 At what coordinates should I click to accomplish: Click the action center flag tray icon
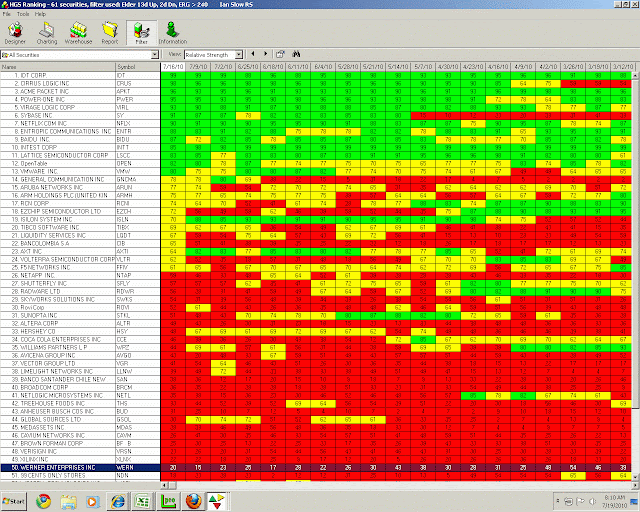(580, 501)
